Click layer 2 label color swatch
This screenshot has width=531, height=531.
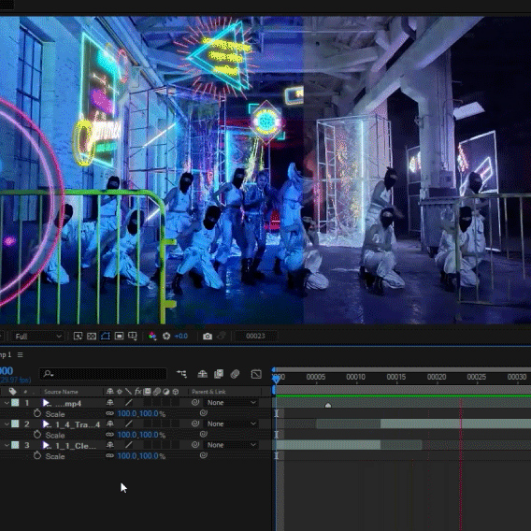pos(15,424)
